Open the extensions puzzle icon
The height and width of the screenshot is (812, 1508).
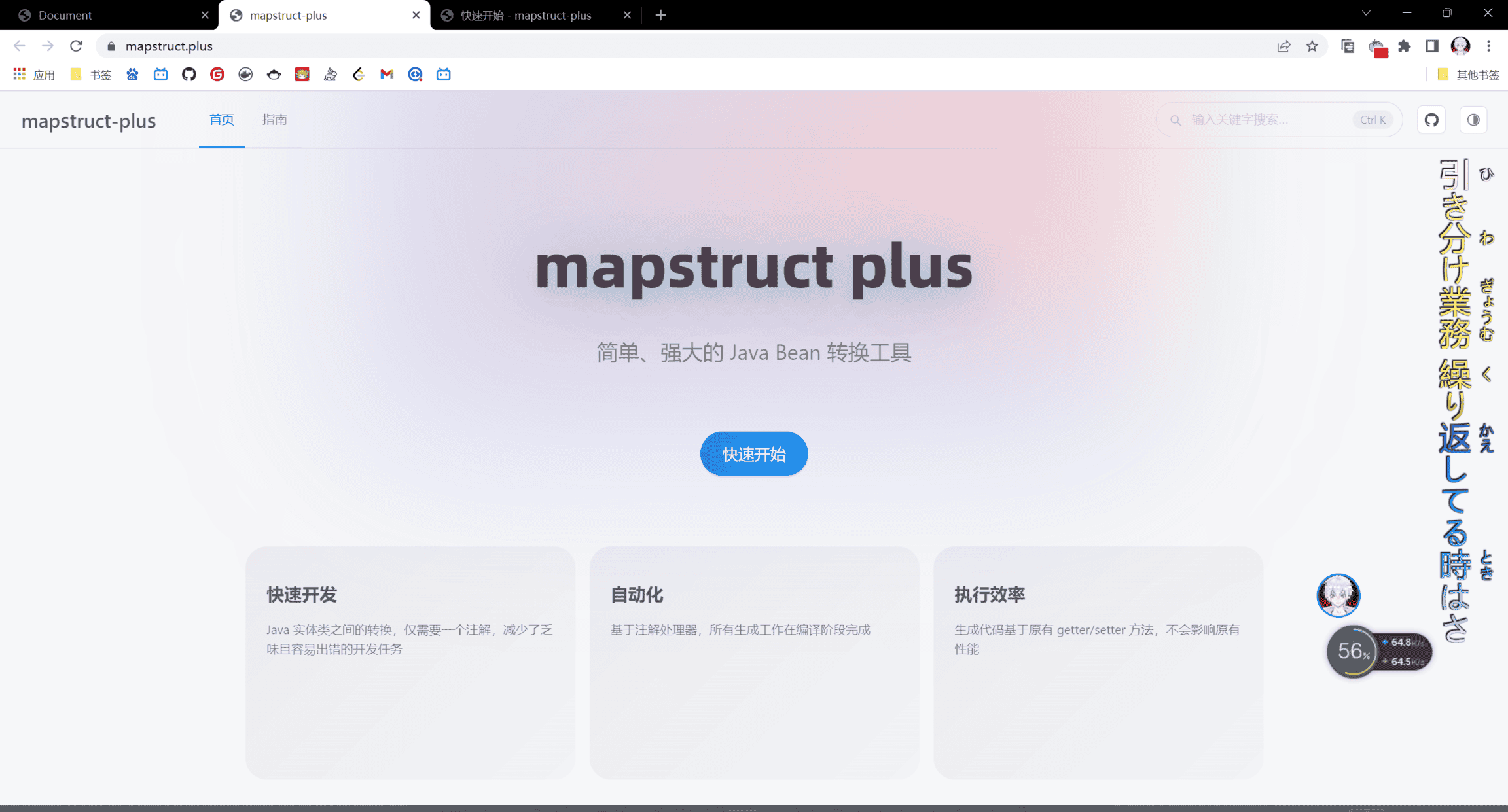click(x=1404, y=46)
